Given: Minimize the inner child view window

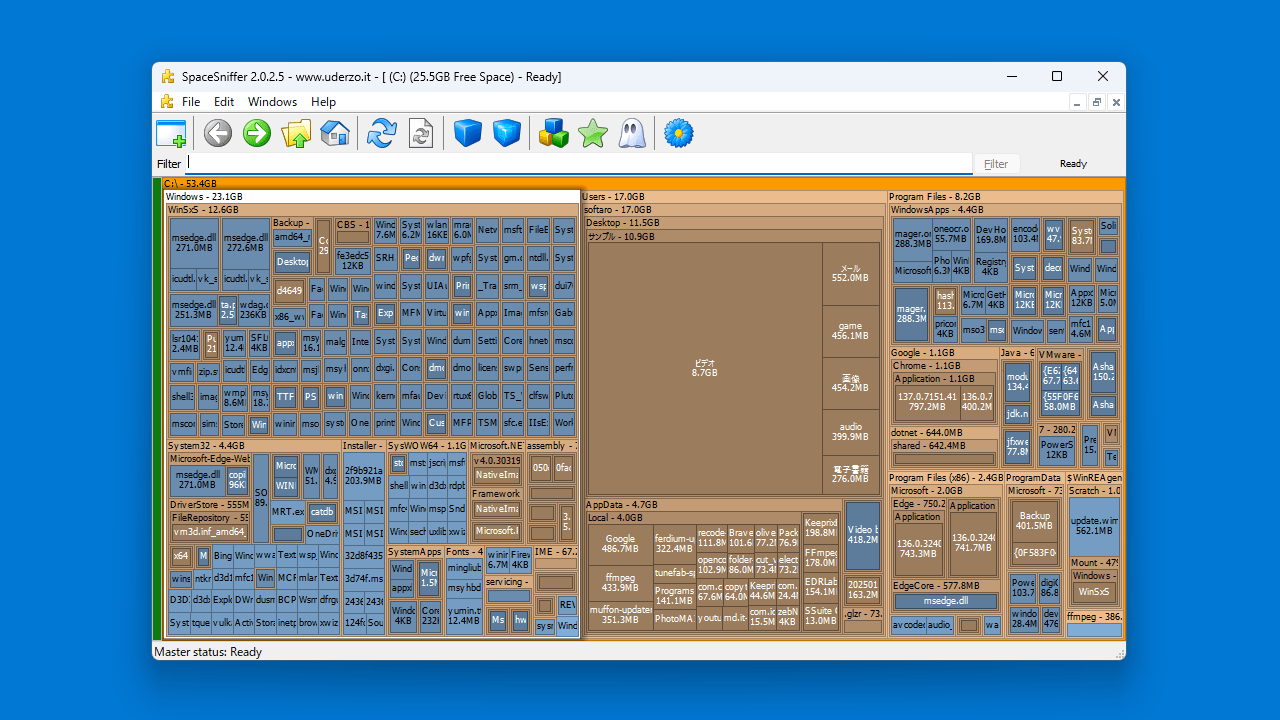Looking at the screenshot, I should (x=1077, y=102).
